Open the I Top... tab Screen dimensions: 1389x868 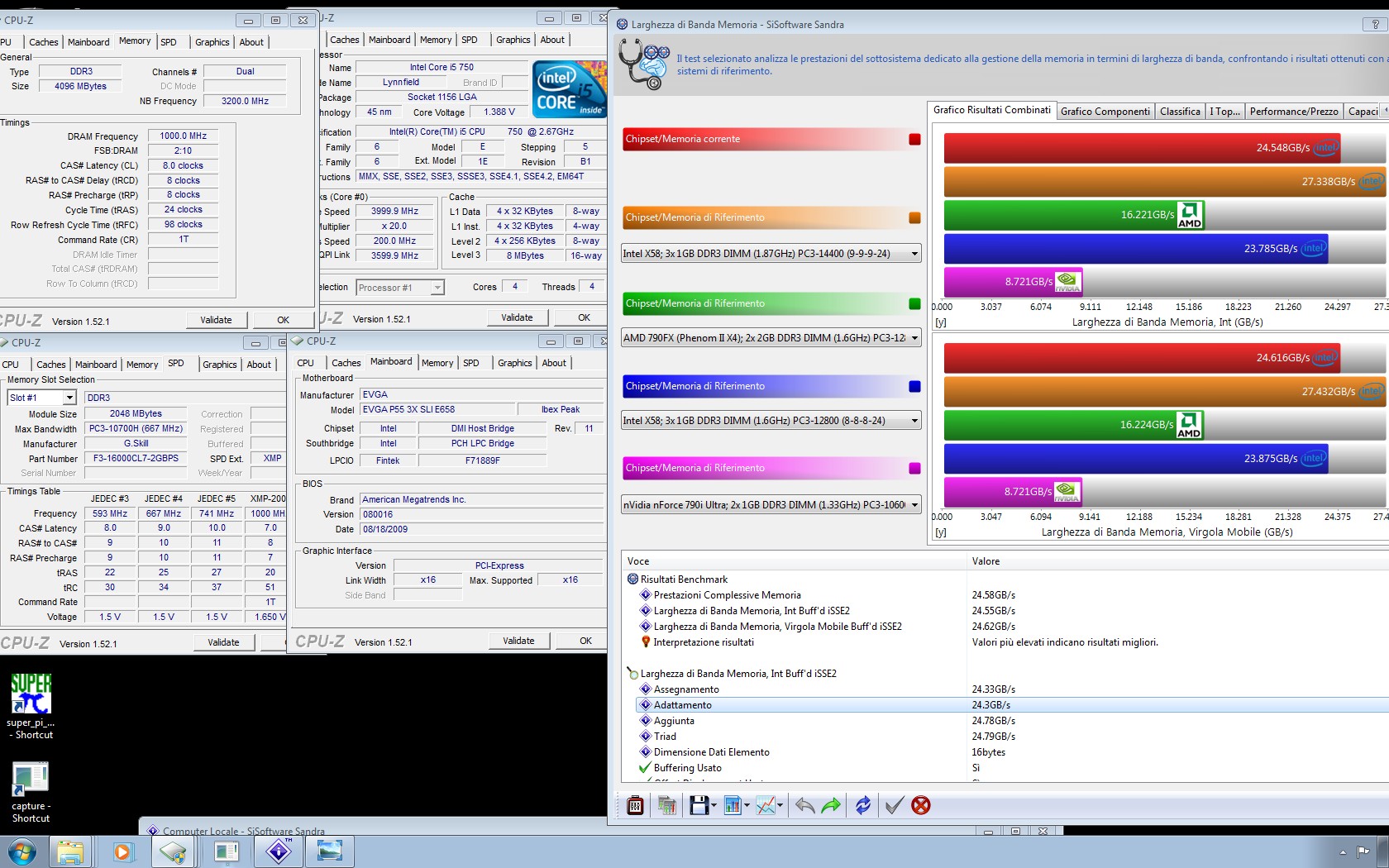[x=1224, y=112]
